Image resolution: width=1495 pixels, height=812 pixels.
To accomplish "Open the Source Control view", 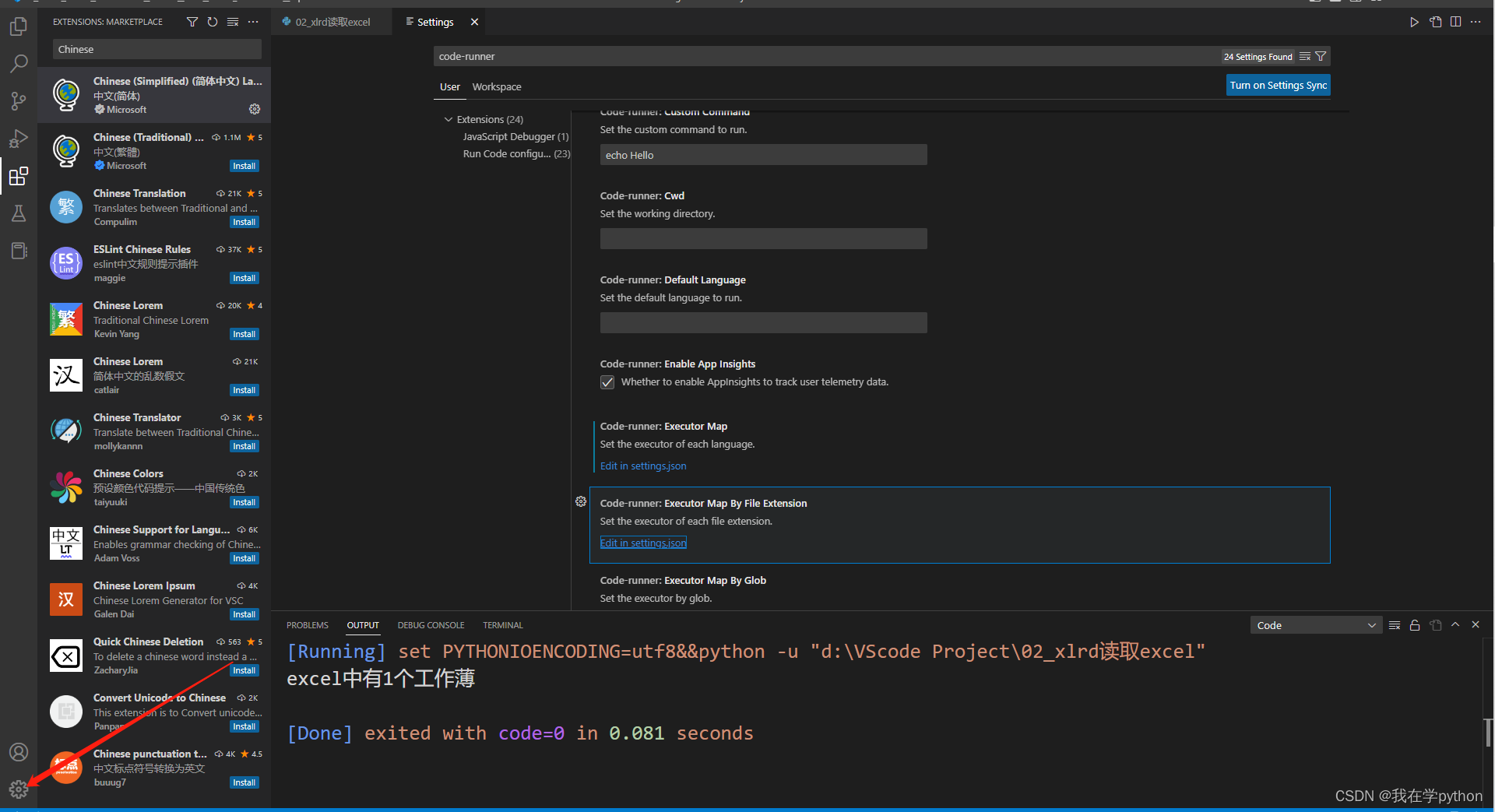I will coord(19,100).
